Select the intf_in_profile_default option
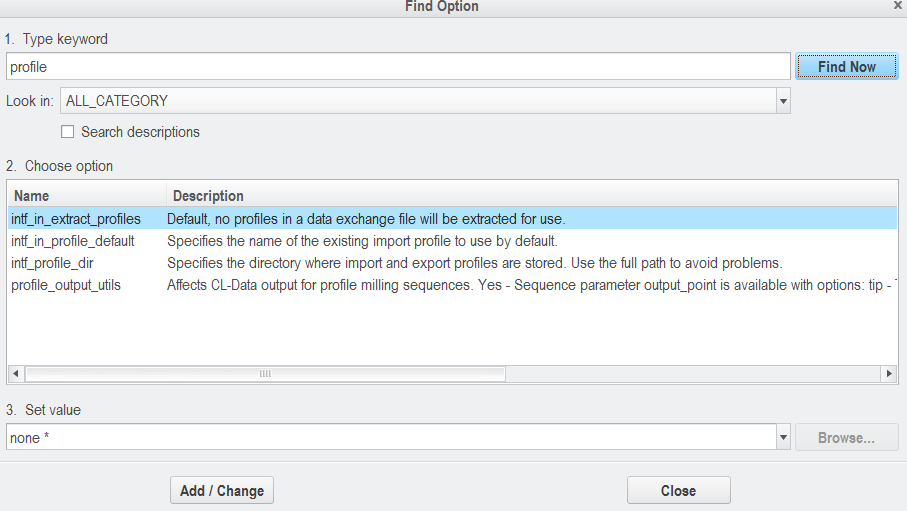907x511 pixels. (72, 241)
